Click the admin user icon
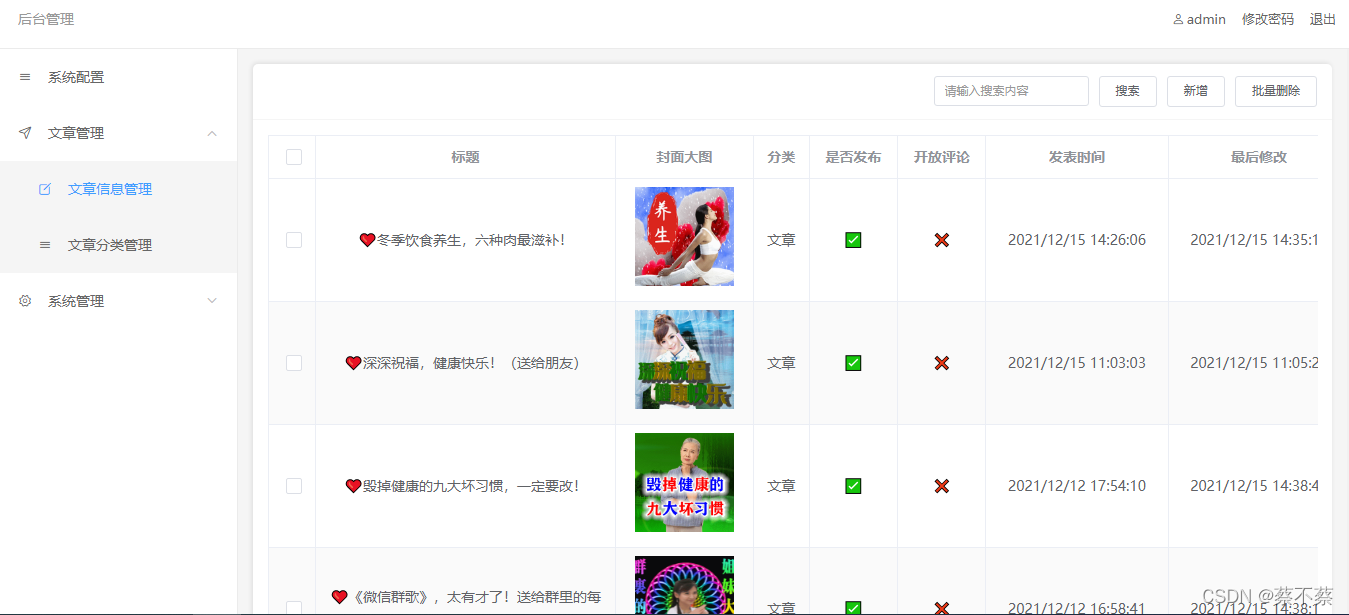This screenshot has height=615, width=1349. tap(1178, 19)
